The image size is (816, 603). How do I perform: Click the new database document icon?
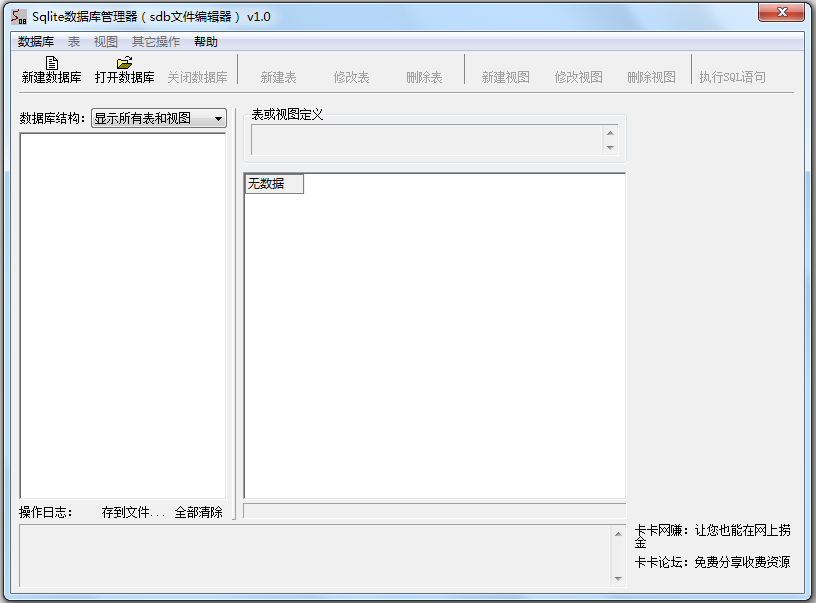(52, 63)
